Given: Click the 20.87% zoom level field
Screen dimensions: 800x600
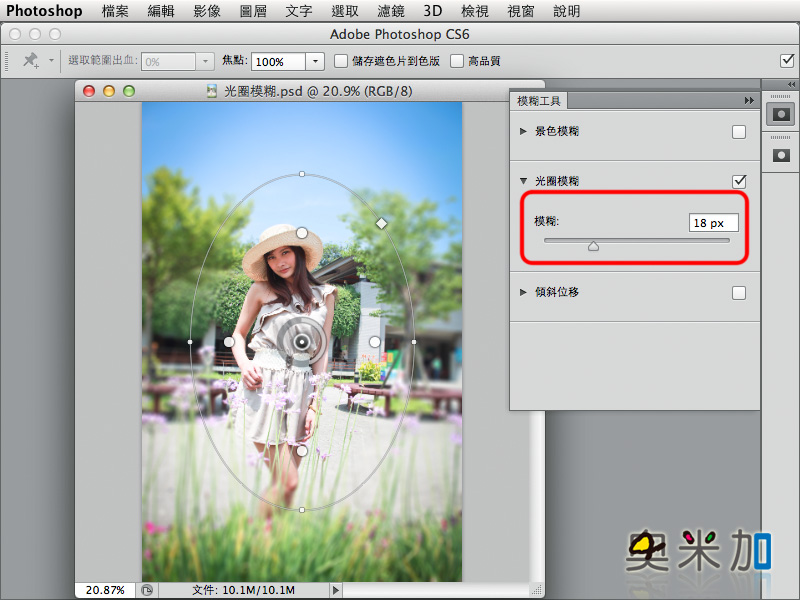Looking at the screenshot, I should 105,590.
